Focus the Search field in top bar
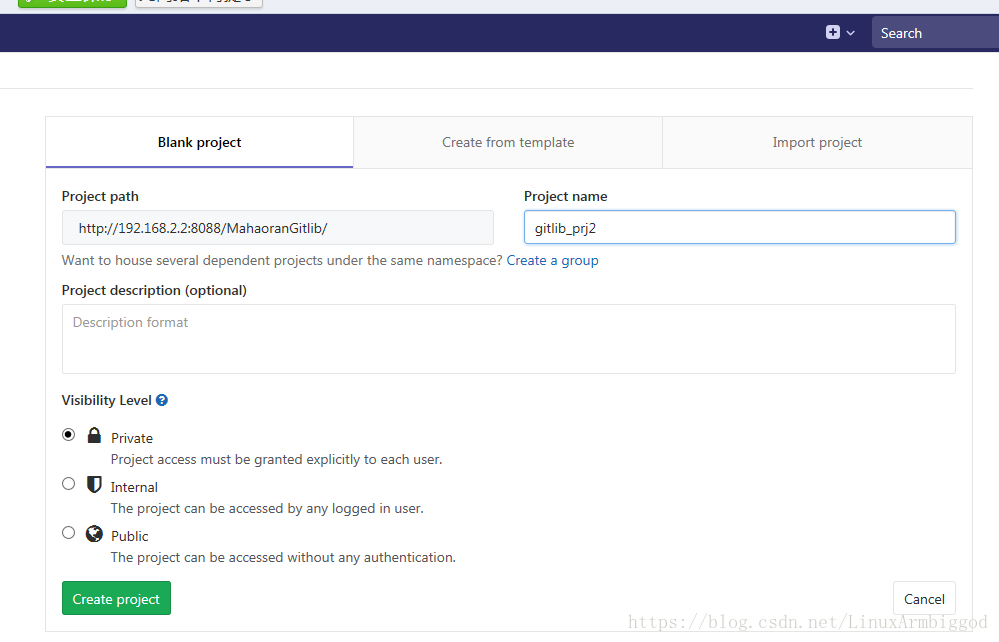 tap(935, 33)
